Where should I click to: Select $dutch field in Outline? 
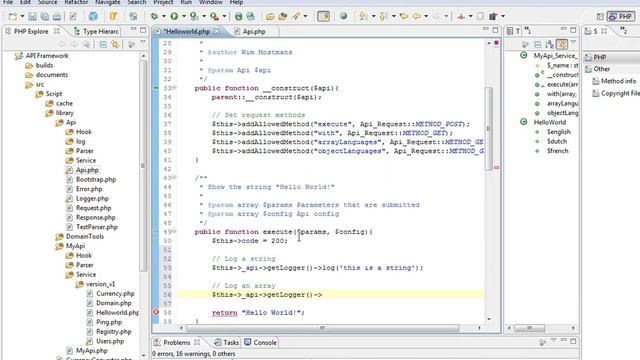[557, 141]
